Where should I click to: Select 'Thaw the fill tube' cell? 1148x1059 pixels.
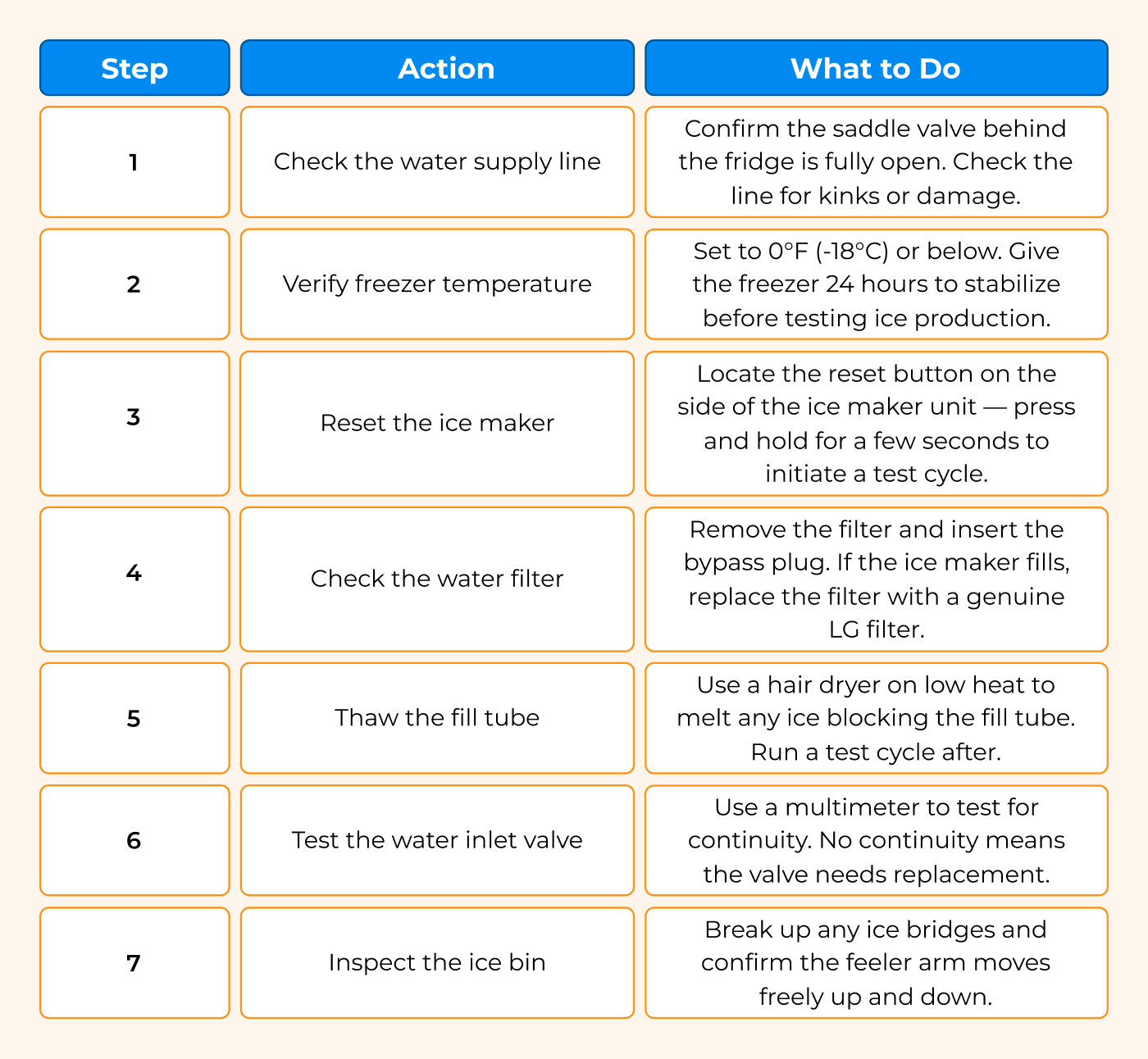437,718
